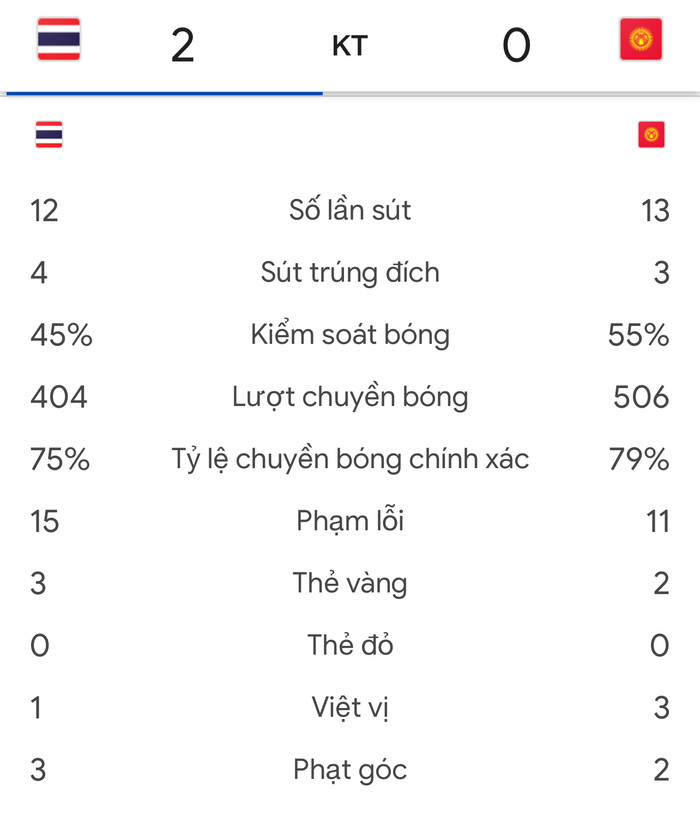Viewport: 700px width, 824px height.
Task: Click the Thailand flag icon at the top
Action: 55,40
